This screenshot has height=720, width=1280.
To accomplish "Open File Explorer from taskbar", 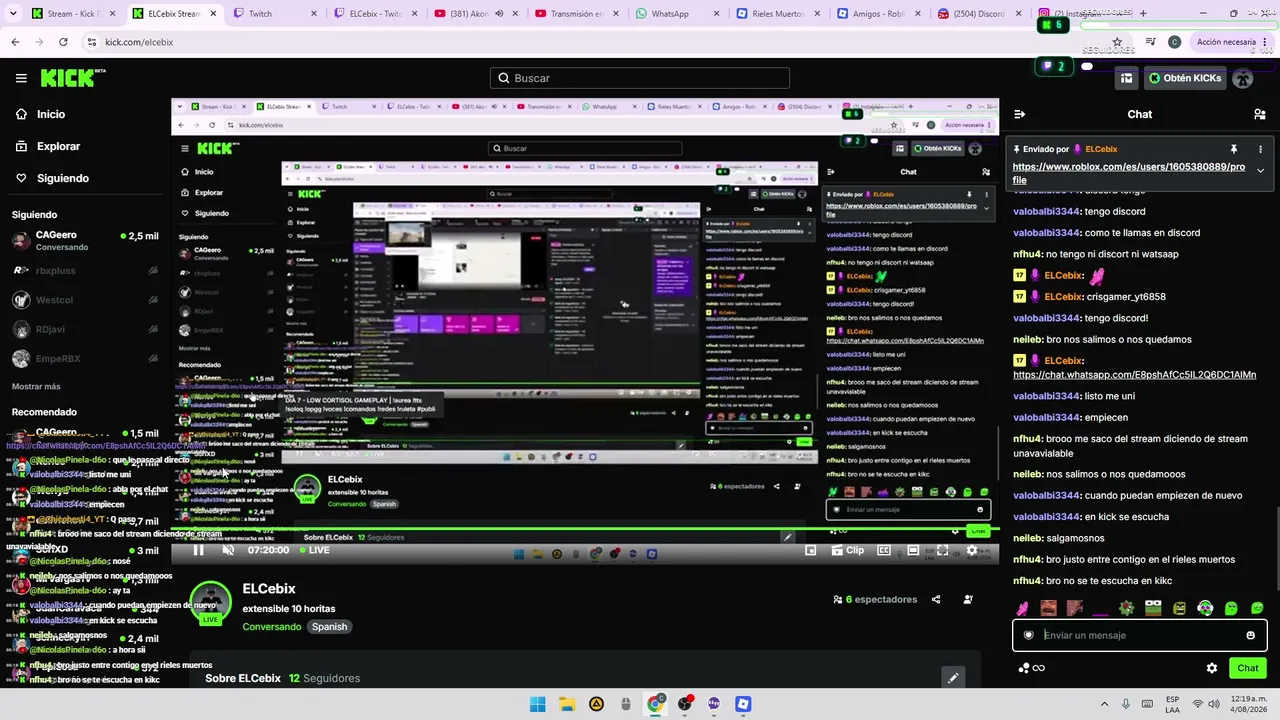I will click(x=566, y=704).
